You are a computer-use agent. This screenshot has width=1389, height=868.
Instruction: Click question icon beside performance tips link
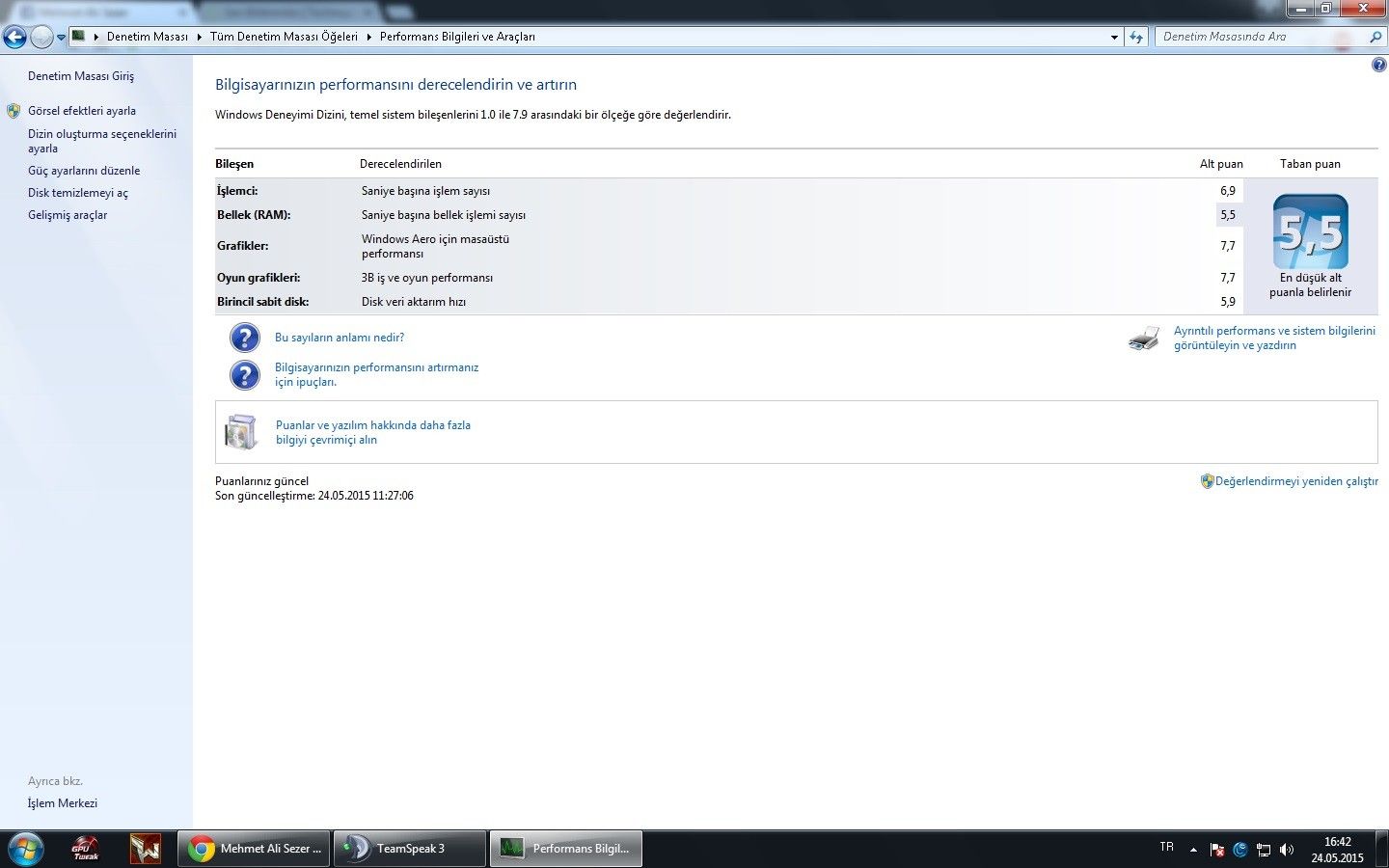point(245,375)
